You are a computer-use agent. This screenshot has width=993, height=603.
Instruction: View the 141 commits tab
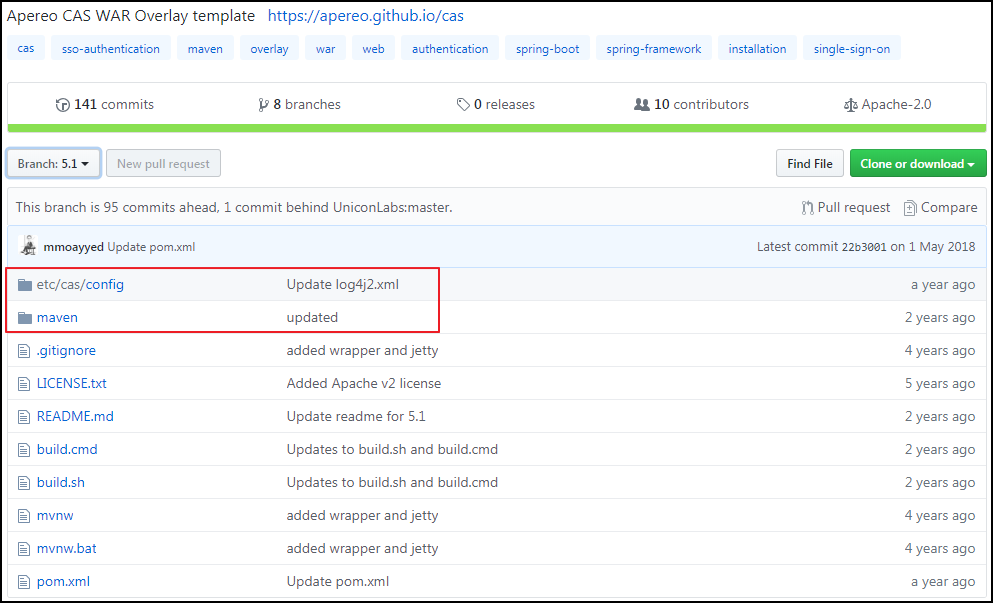105,105
